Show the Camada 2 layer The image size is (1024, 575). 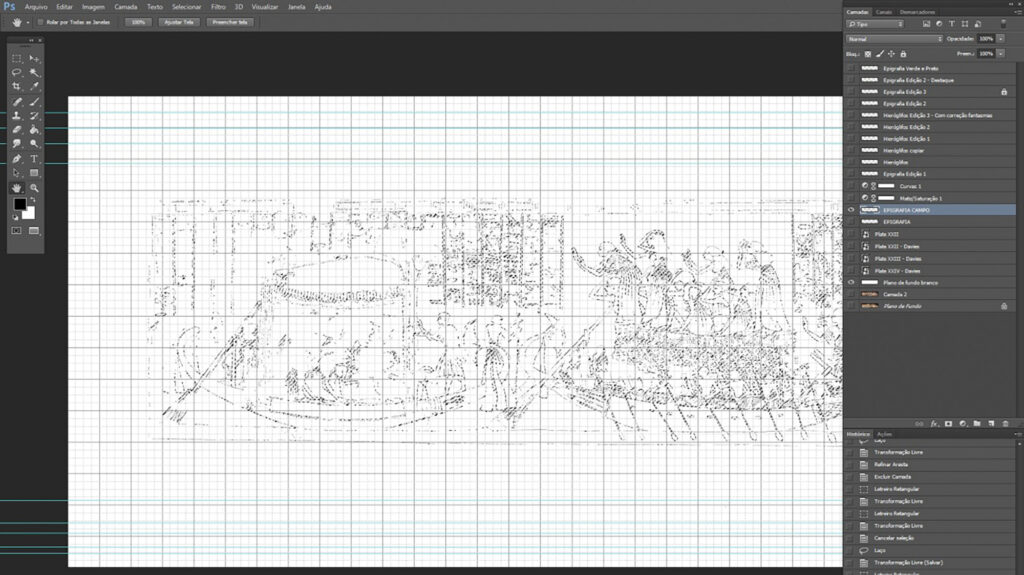point(851,295)
